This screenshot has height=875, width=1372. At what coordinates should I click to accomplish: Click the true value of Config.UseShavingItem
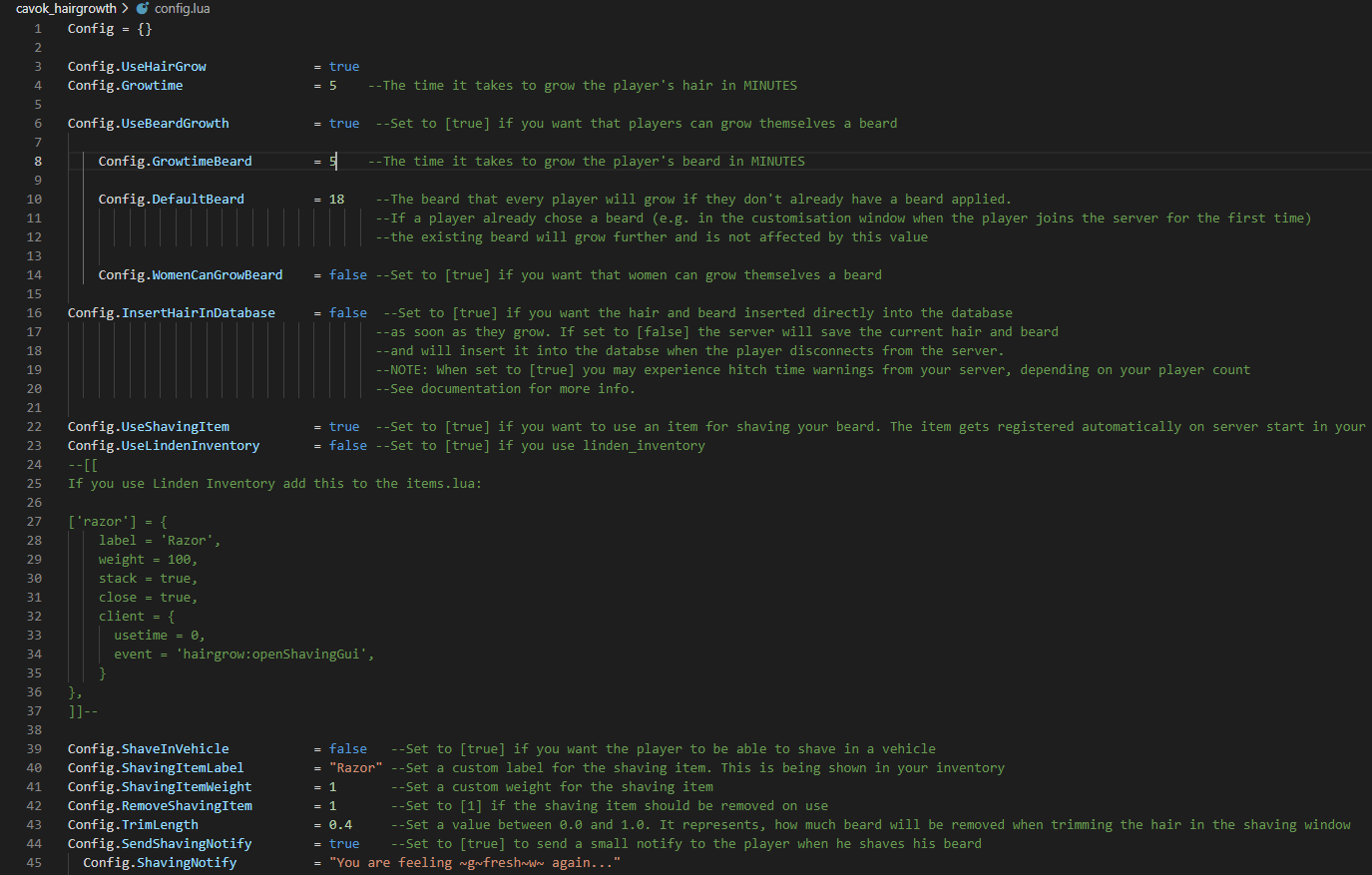click(344, 426)
